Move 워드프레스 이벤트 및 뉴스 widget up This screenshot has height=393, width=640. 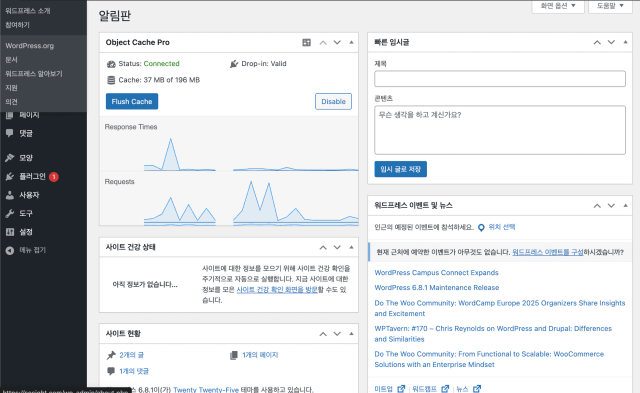[x=597, y=206]
